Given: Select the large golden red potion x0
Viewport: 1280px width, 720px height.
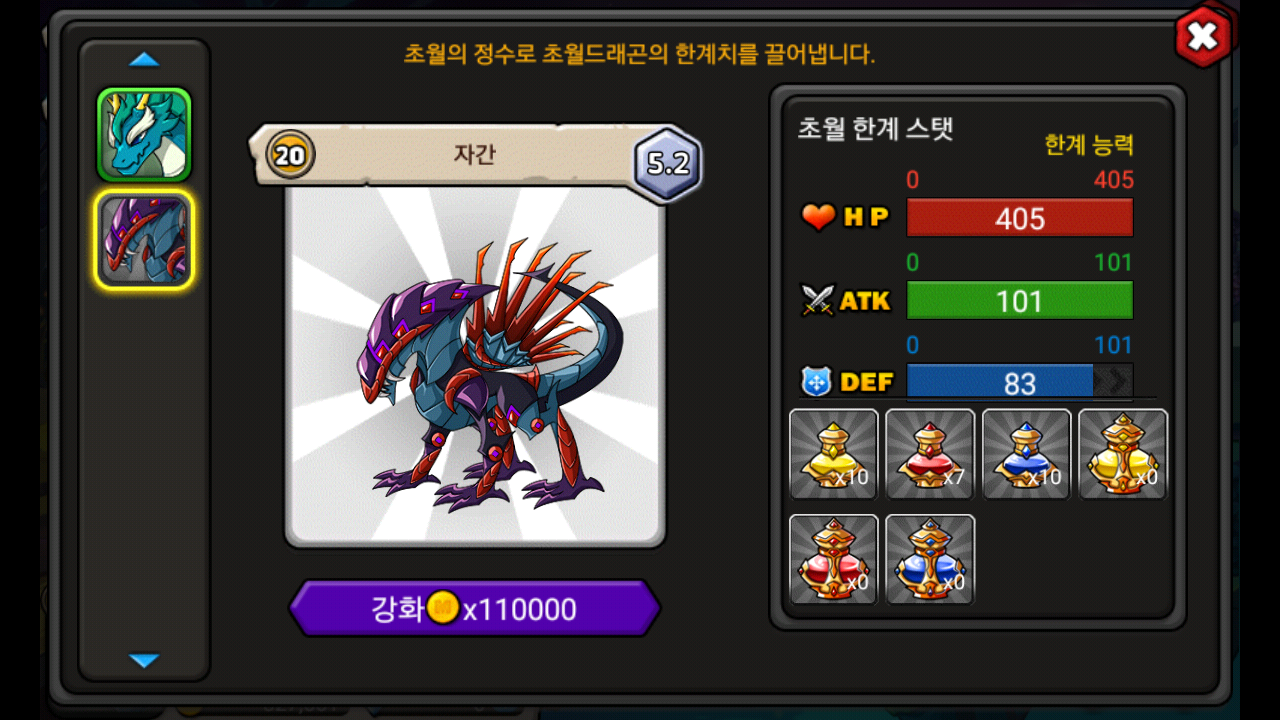Looking at the screenshot, I should coord(834,559).
